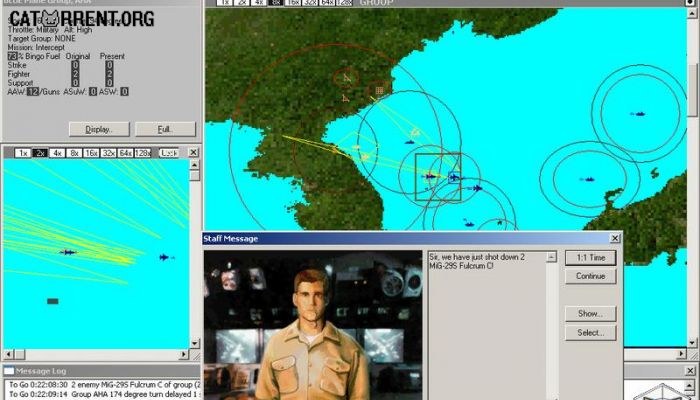Select the ship east of the square selection box
The width and height of the screenshot is (700, 400).
pos(477,188)
